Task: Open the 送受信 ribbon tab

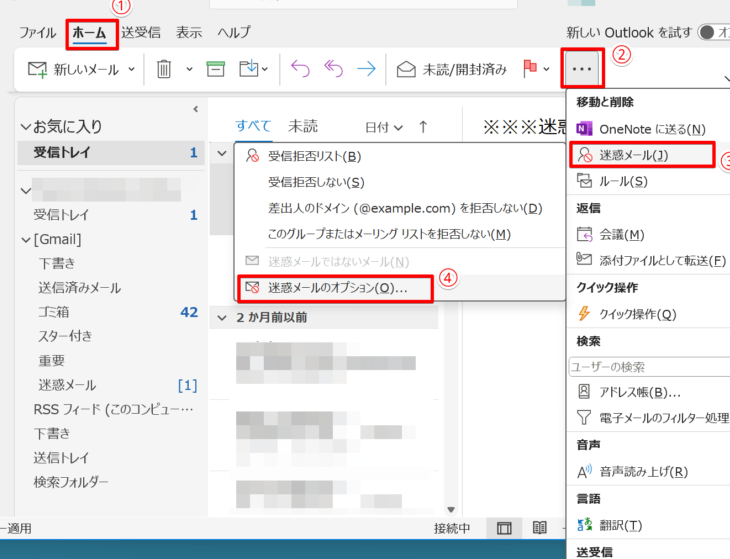Action: pyautogui.click(x=141, y=33)
